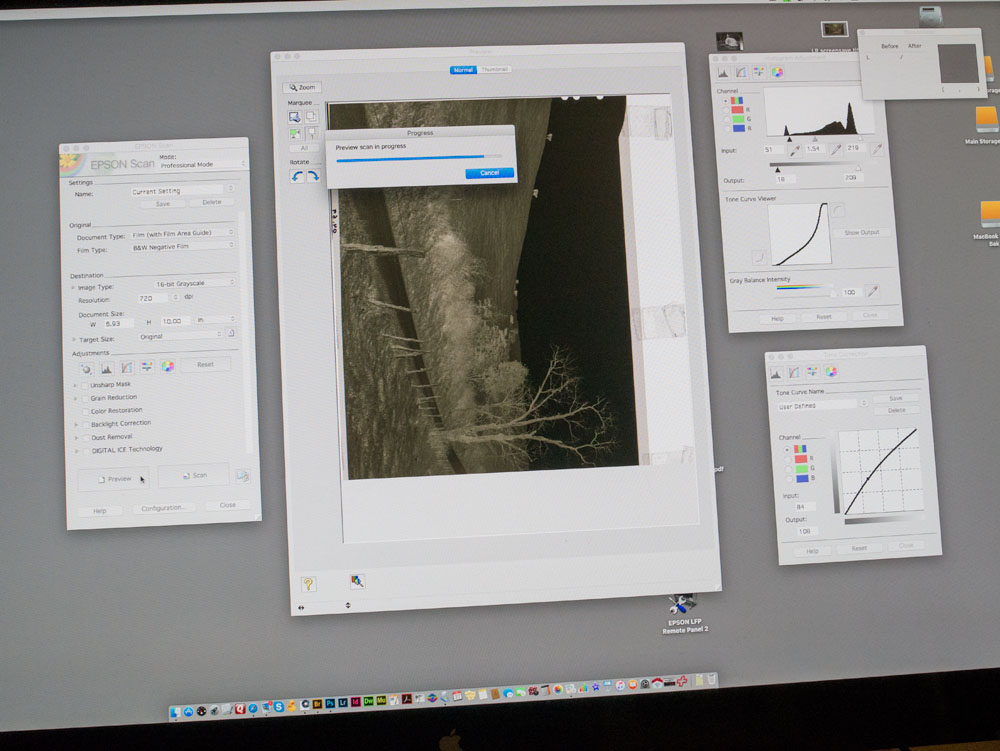Pick highlight eyedropper in Histogram Adjustment
Screen dimensions: 1000x751
877,149
